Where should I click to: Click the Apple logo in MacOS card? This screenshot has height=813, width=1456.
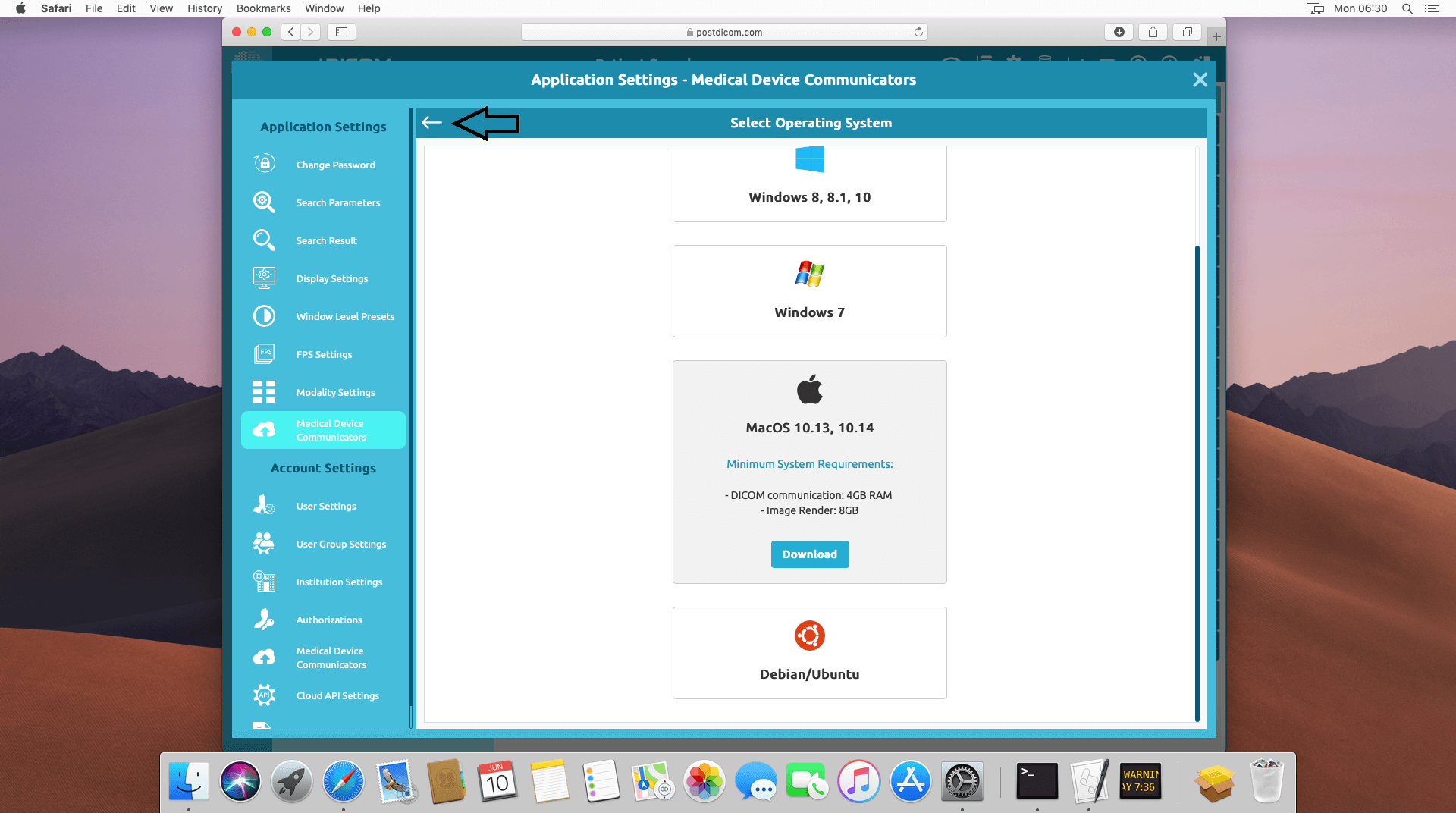click(x=809, y=389)
